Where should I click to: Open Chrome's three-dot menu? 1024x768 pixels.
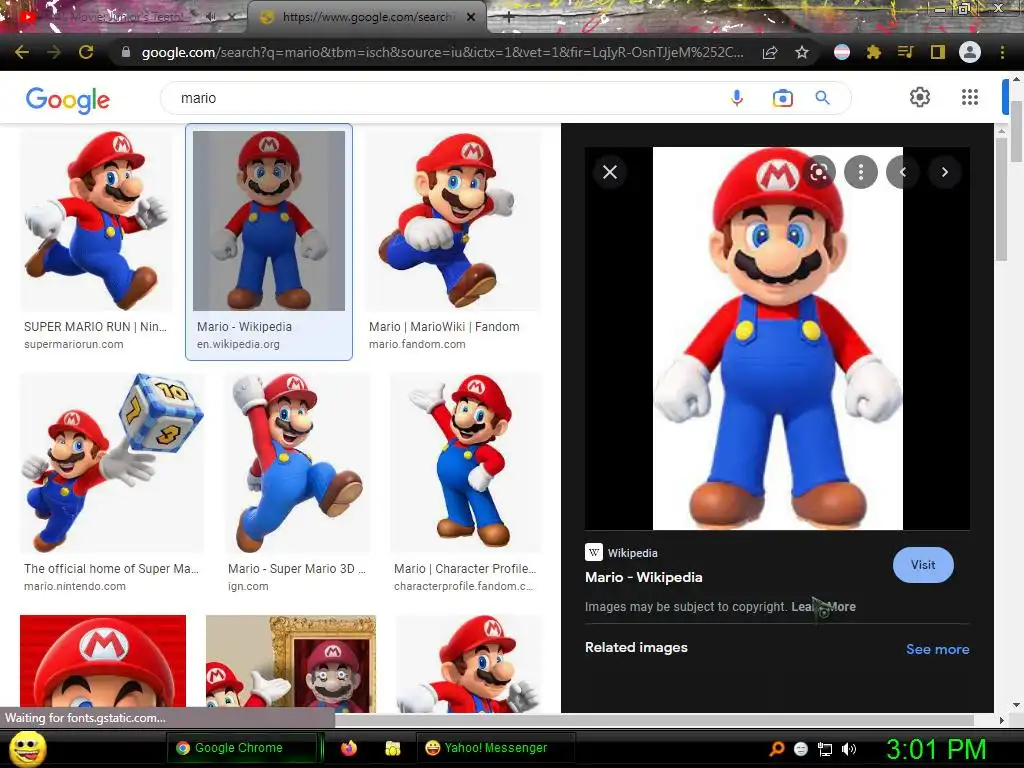1002,52
